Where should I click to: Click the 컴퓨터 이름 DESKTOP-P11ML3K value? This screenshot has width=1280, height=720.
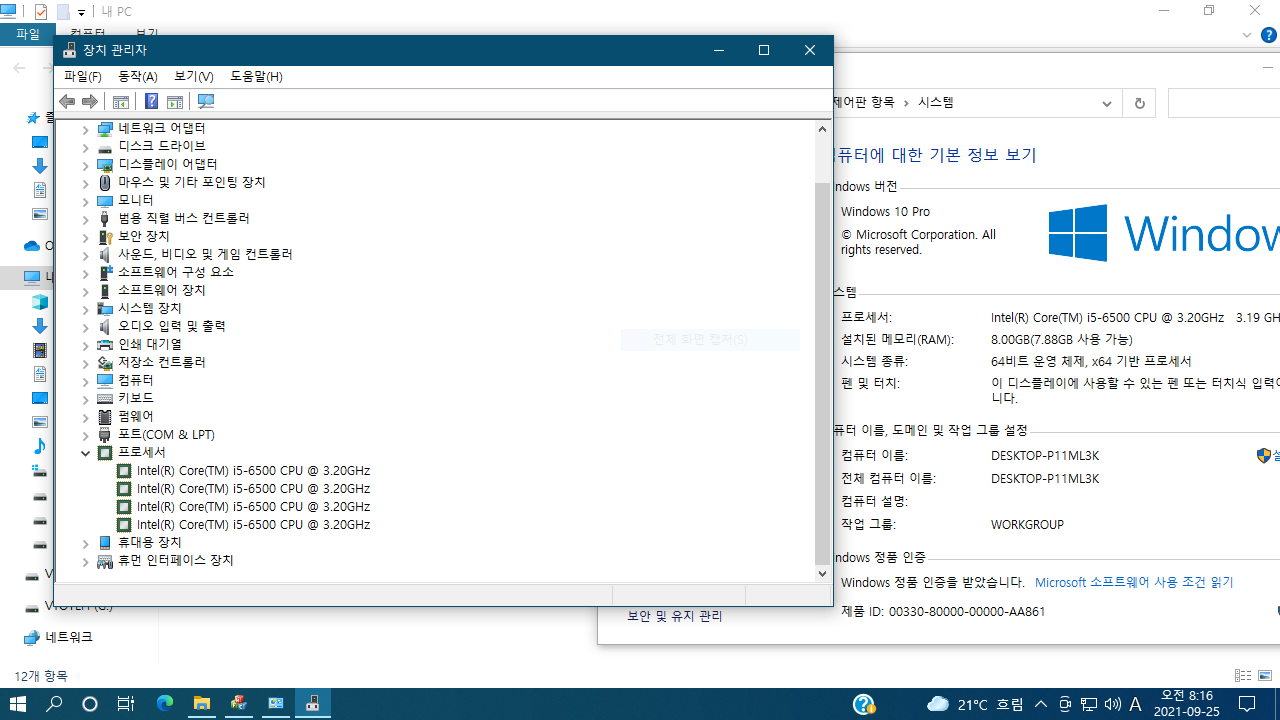pyautogui.click(x=1045, y=456)
